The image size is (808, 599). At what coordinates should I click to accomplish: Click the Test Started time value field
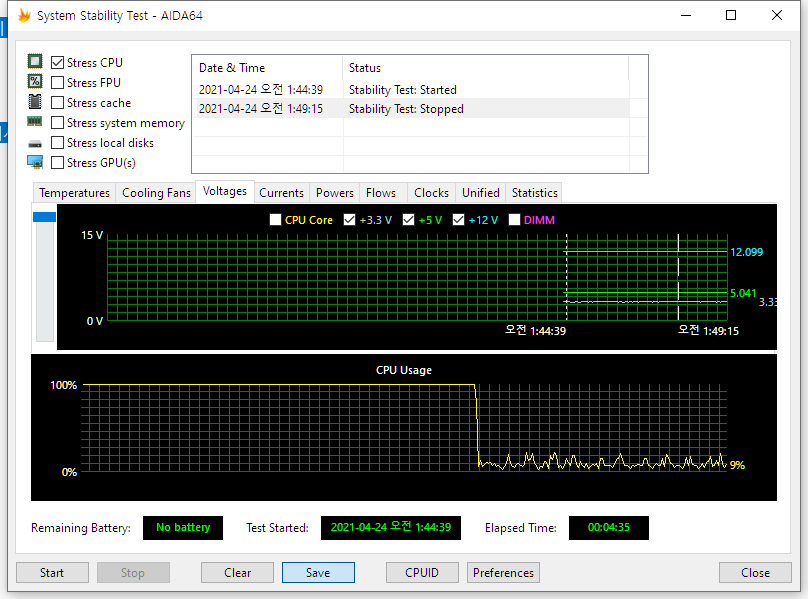(x=391, y=527)
